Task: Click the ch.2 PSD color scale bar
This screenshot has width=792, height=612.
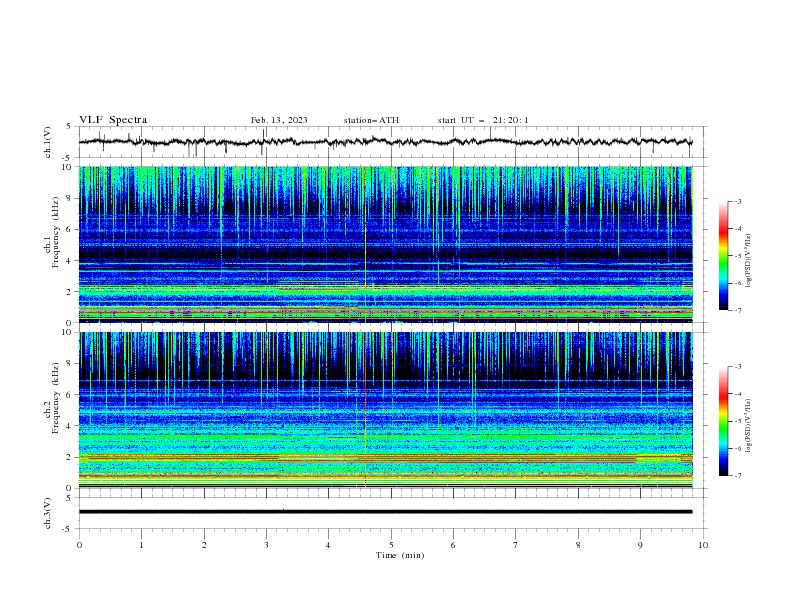Action: (x=723, y=421)
